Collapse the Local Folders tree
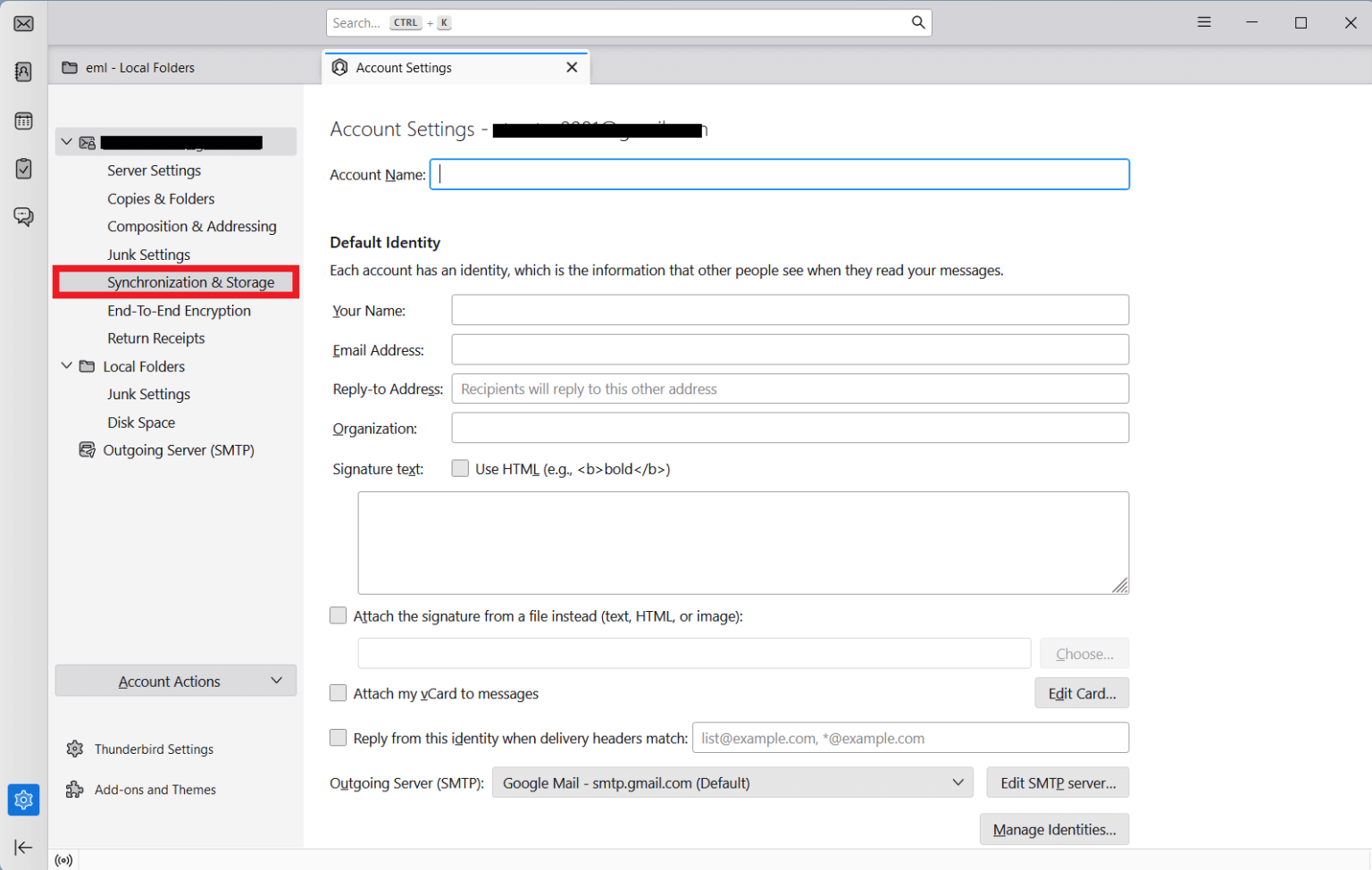The height and width of the screenshot is (870, 1372). click(x=66, y=365)
